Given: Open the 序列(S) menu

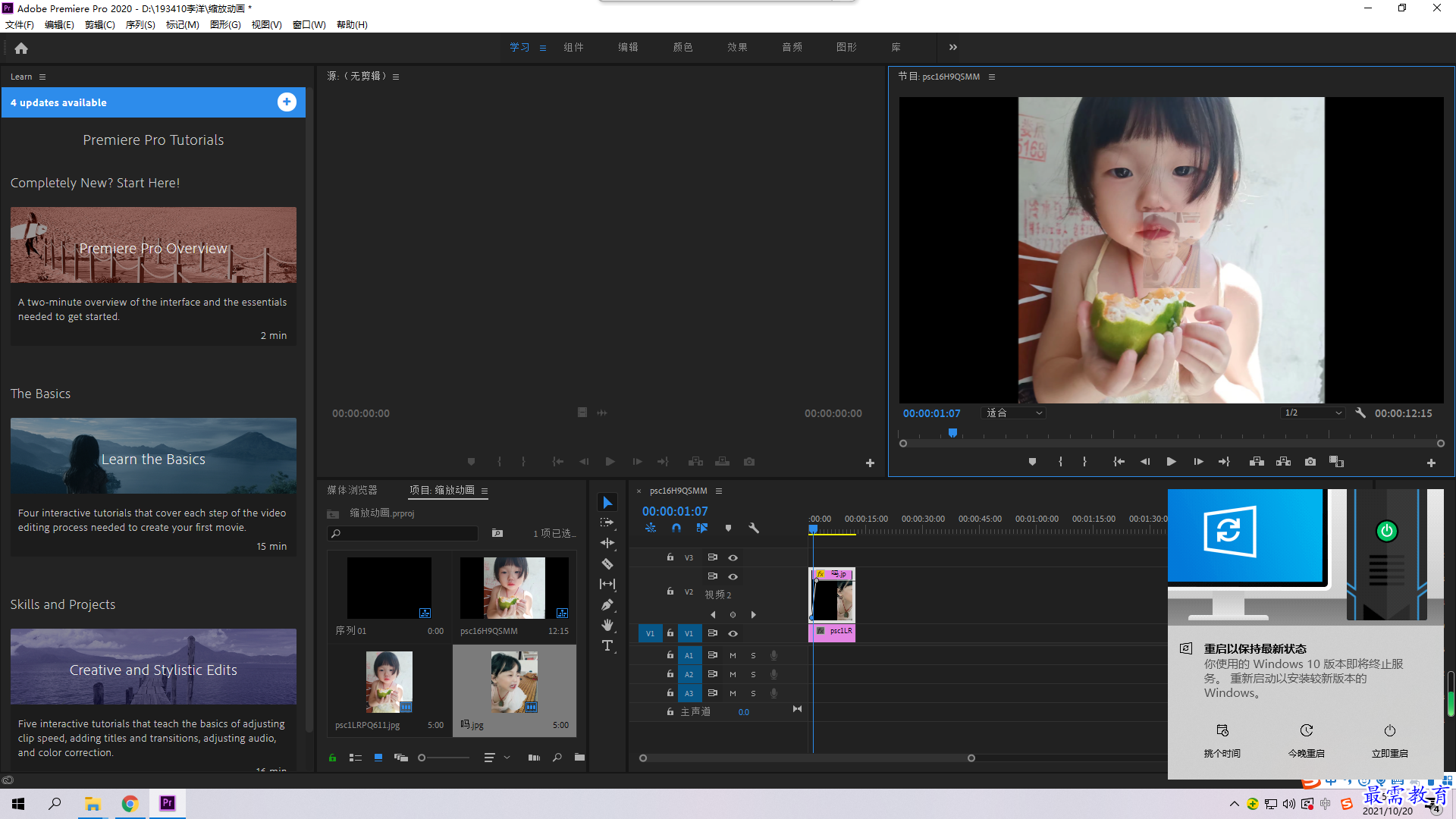Looking at the screenshot, I should click(140, 25).
